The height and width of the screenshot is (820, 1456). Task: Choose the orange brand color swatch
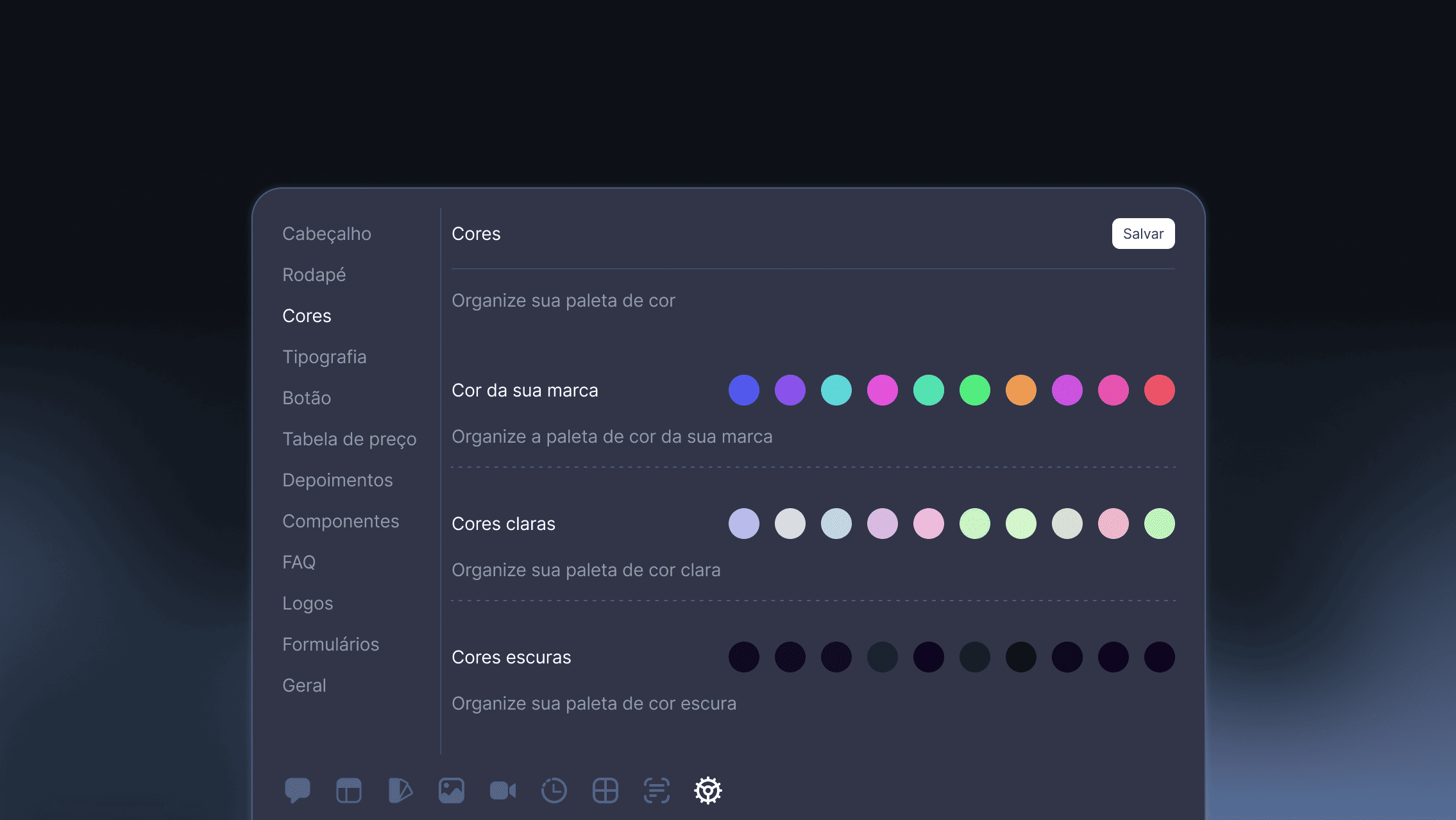coord(1021,390)
